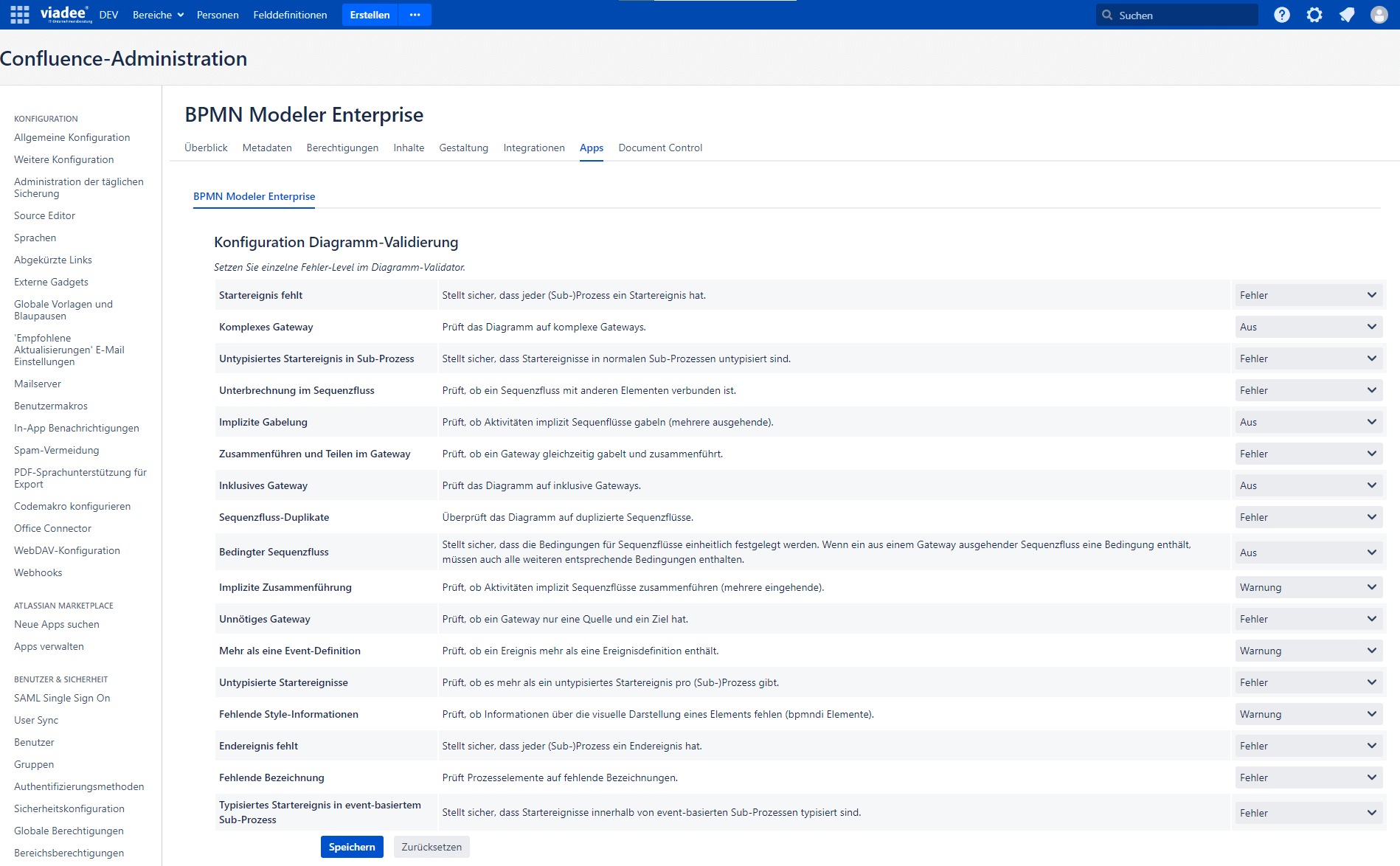Open In-App Benachrichtigungen sidebar link

tap(77, 428)
